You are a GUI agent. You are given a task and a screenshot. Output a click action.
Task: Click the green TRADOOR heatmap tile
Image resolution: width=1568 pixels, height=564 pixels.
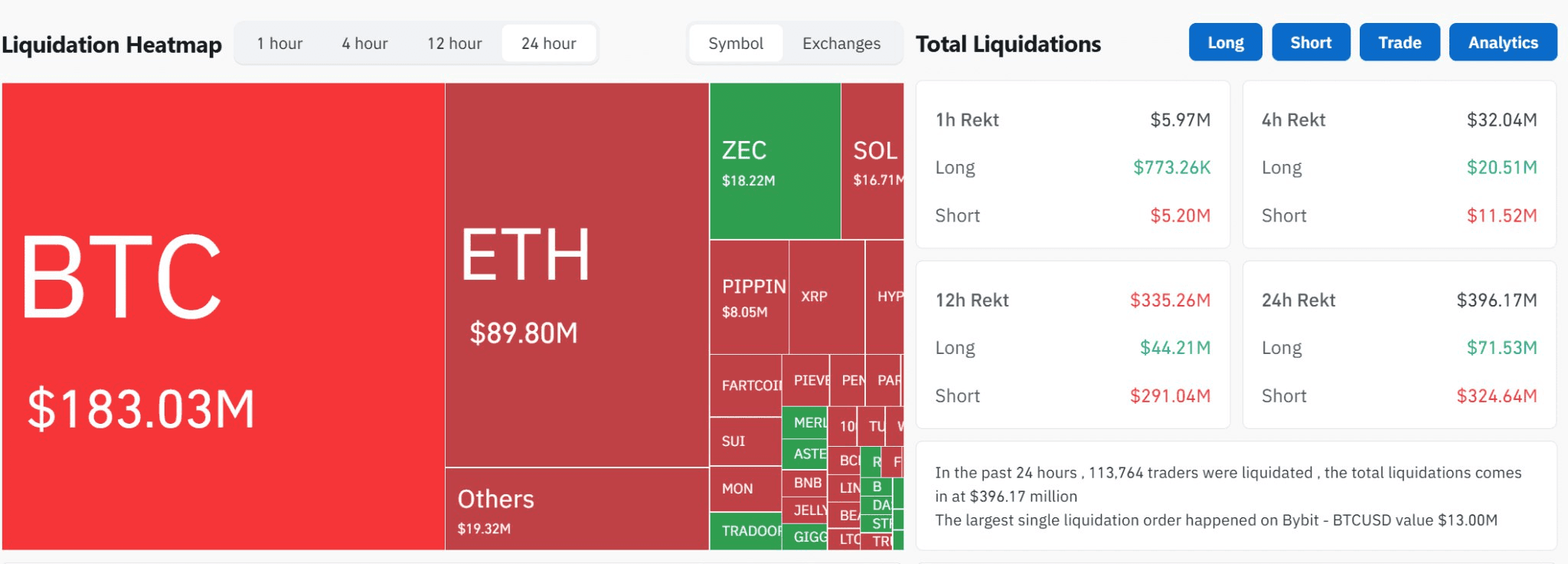click(x=745, y=531)
